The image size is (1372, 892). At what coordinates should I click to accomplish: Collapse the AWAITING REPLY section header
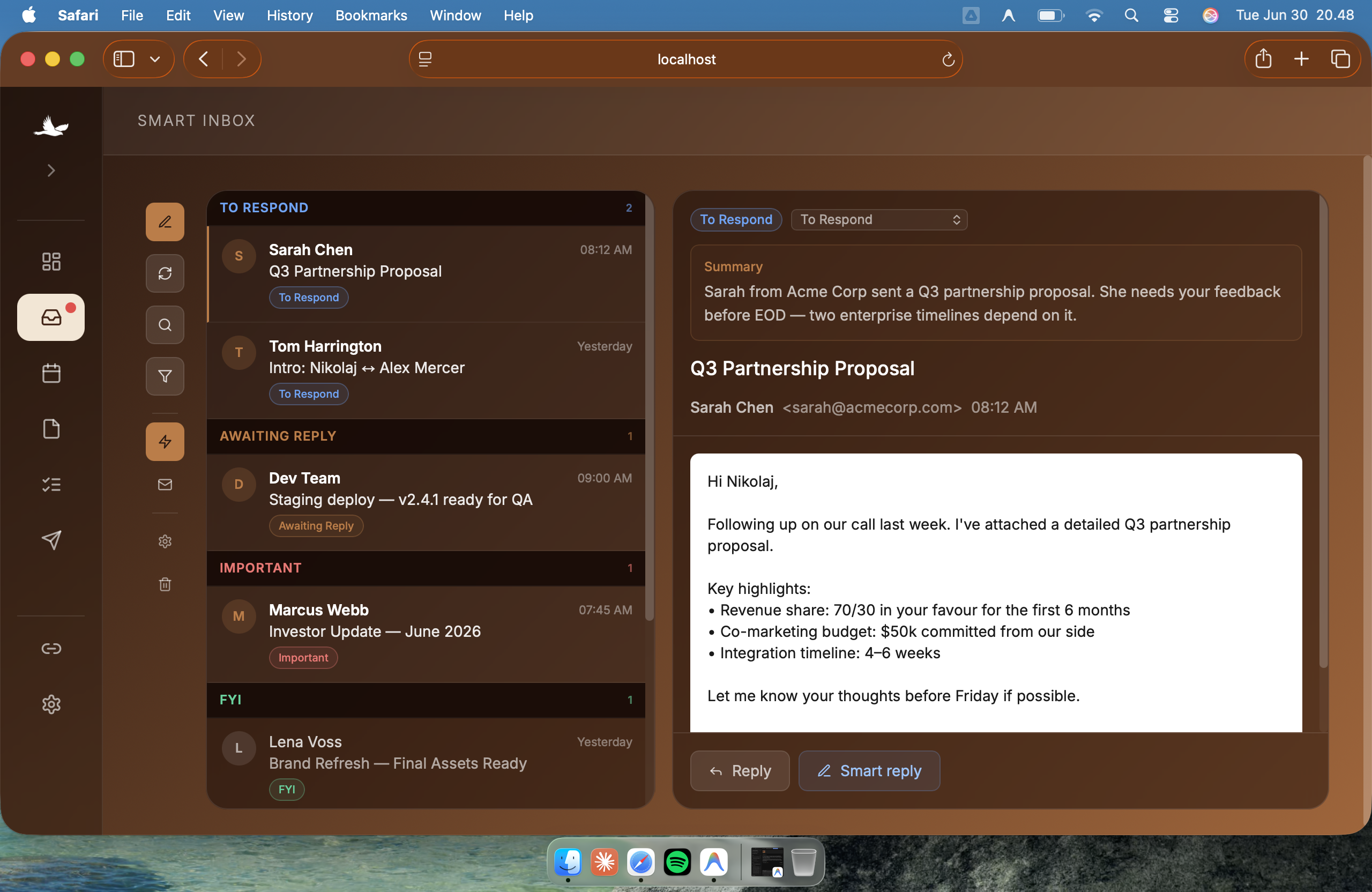pyautogui.click(x=426, y=436)
